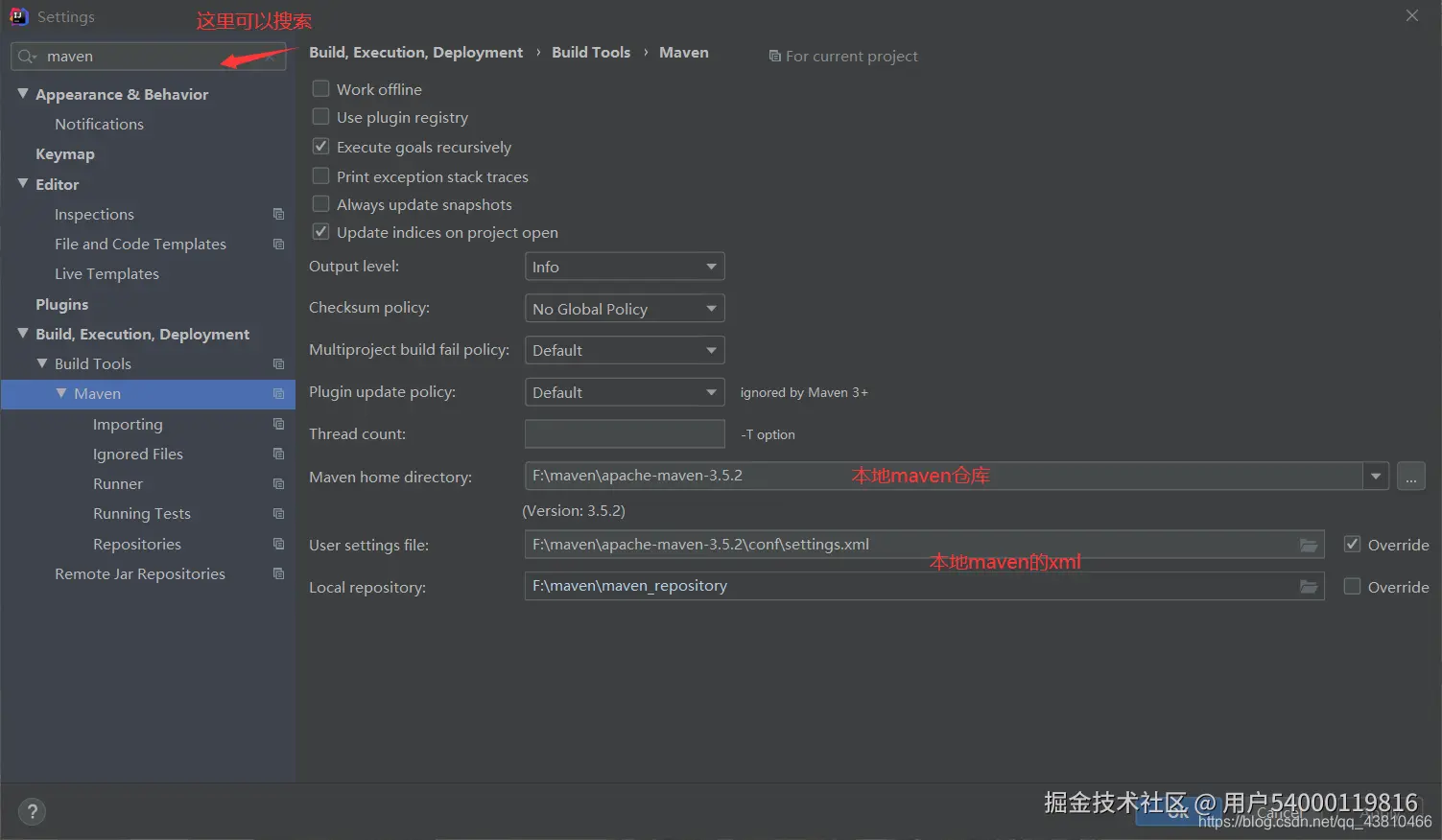The image size is (1442, 840).
Task: Enable Use plugin registry checkbox
Action: (321, 117)
